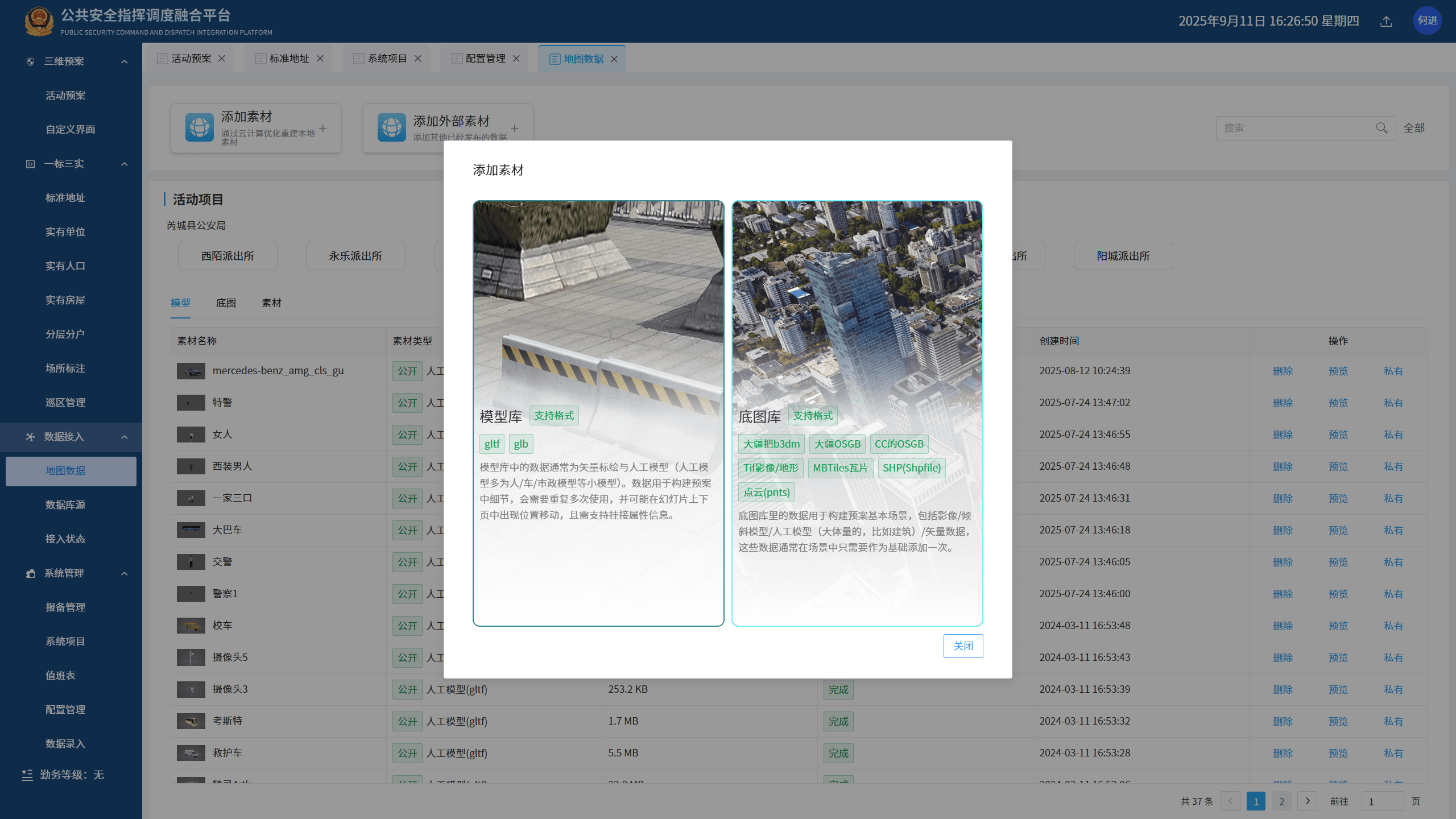
Task: Click plus icon on 添加外部素材 card
Action: point(514,129)
